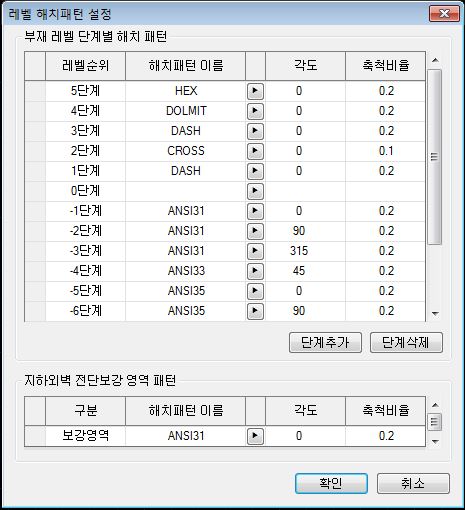The image size is (465, 510).
Task: Click row selector for 보강영역 row
Action: [35, 436]
